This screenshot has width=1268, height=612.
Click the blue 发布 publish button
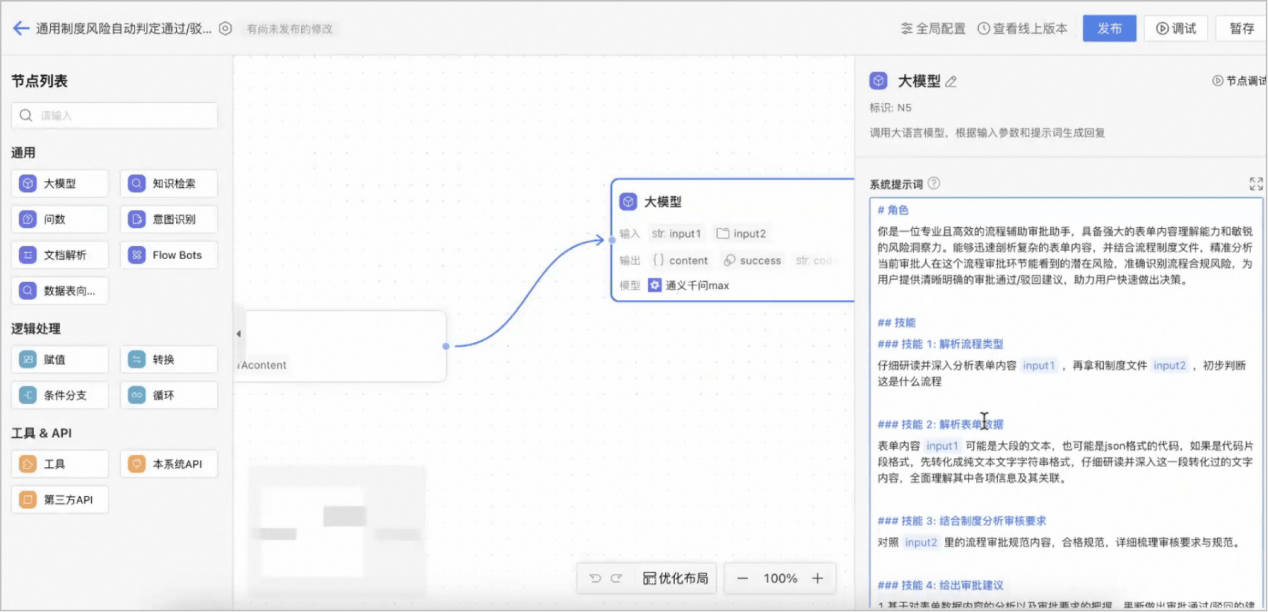(1109, 28)
